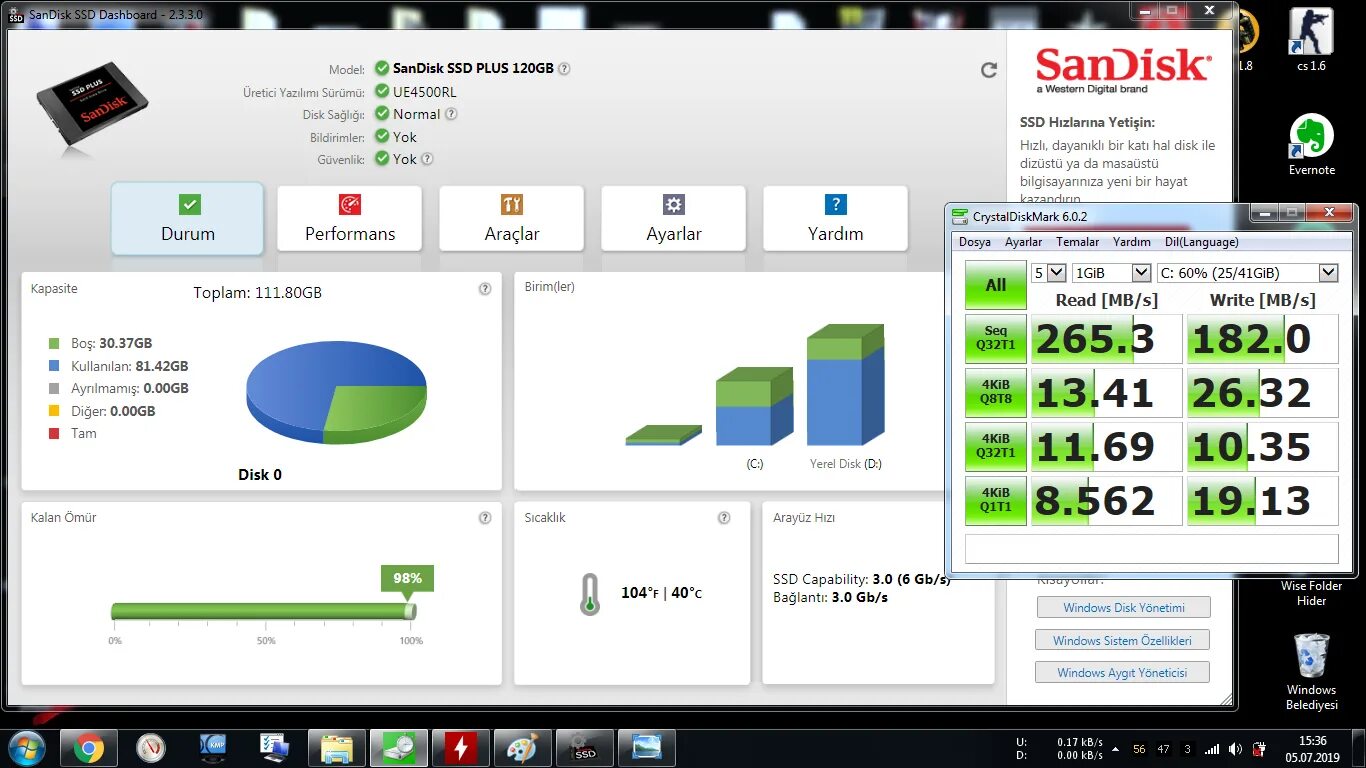Click the C: volume bar in Birim(ler)

754,406
